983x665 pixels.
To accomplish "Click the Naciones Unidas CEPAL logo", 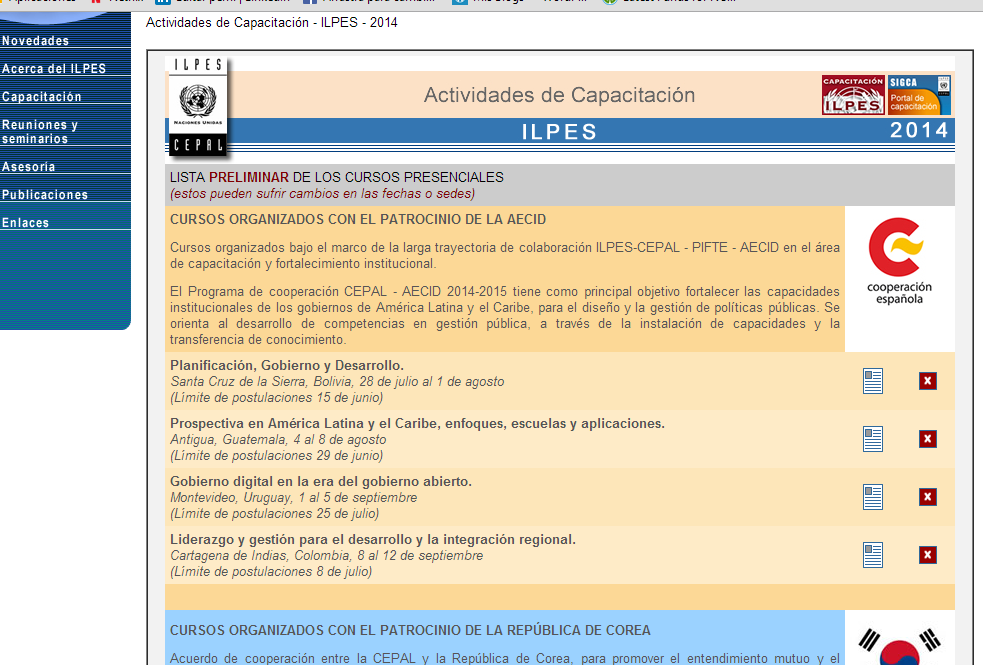I will (x=197, y=107).
